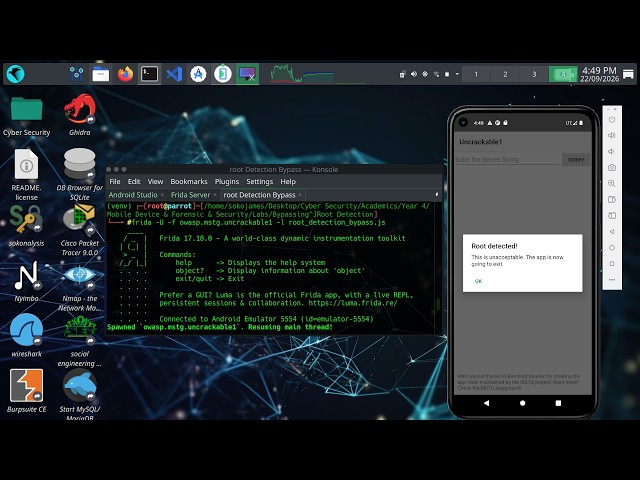Click the 'Frida 17.18.0' banner text line
The image size is (640, 480).
coord(282,238)
